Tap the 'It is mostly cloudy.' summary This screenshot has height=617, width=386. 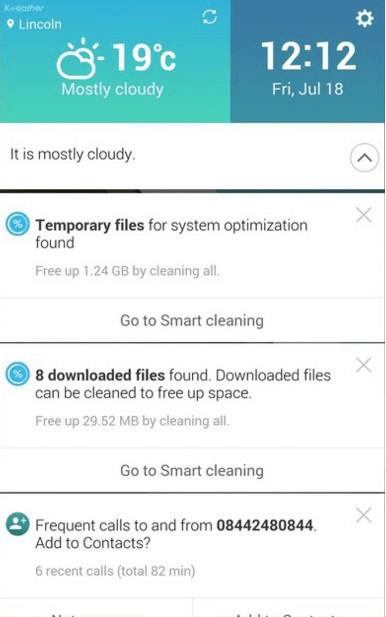(x=72, y=154)
